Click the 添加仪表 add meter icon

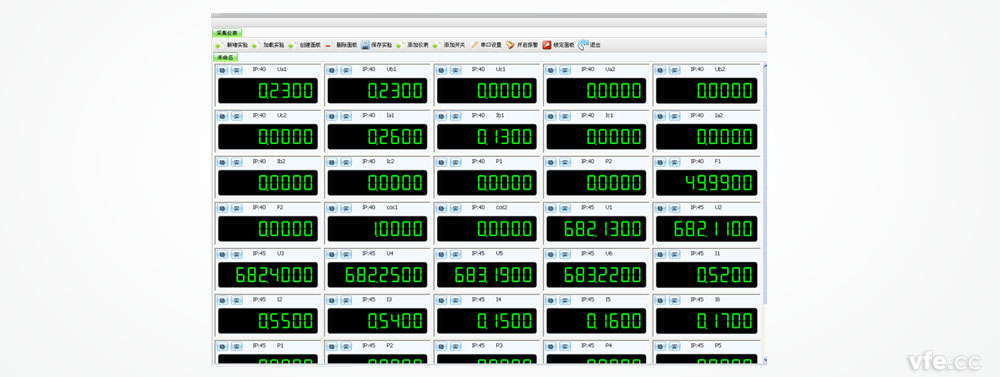[x=400, y=45]
